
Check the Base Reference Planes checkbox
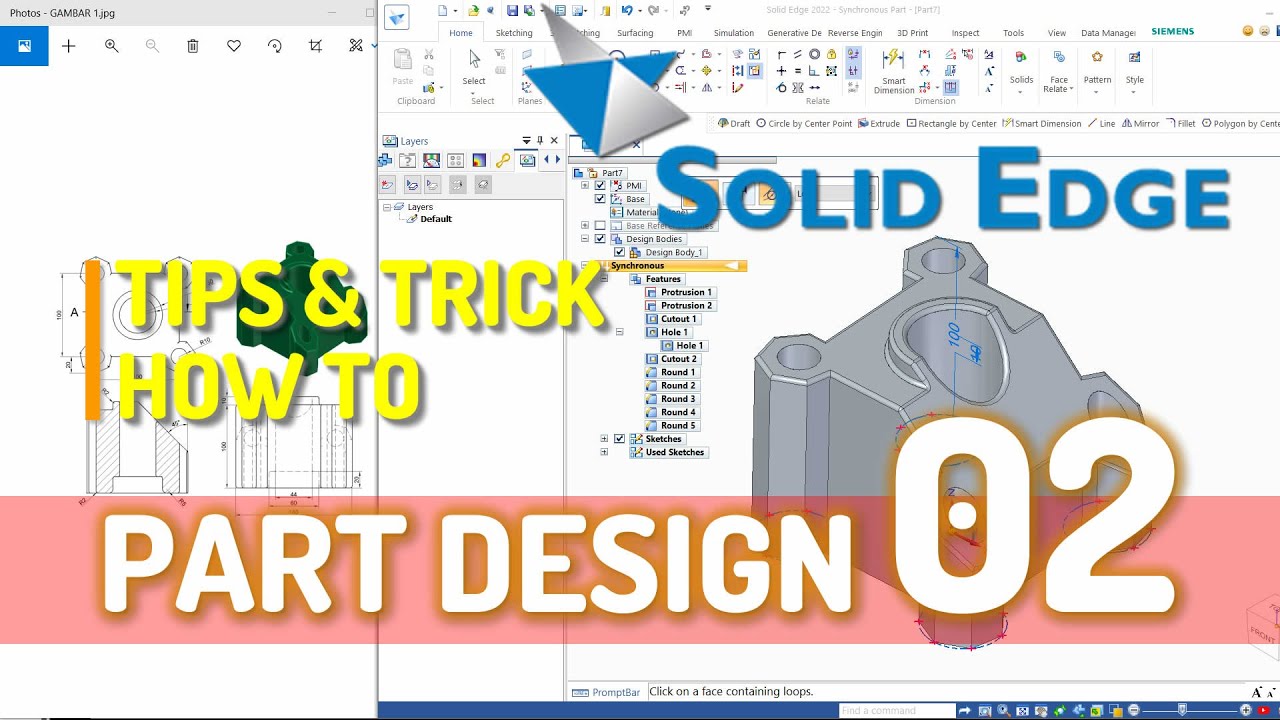[x=600, y=225]
